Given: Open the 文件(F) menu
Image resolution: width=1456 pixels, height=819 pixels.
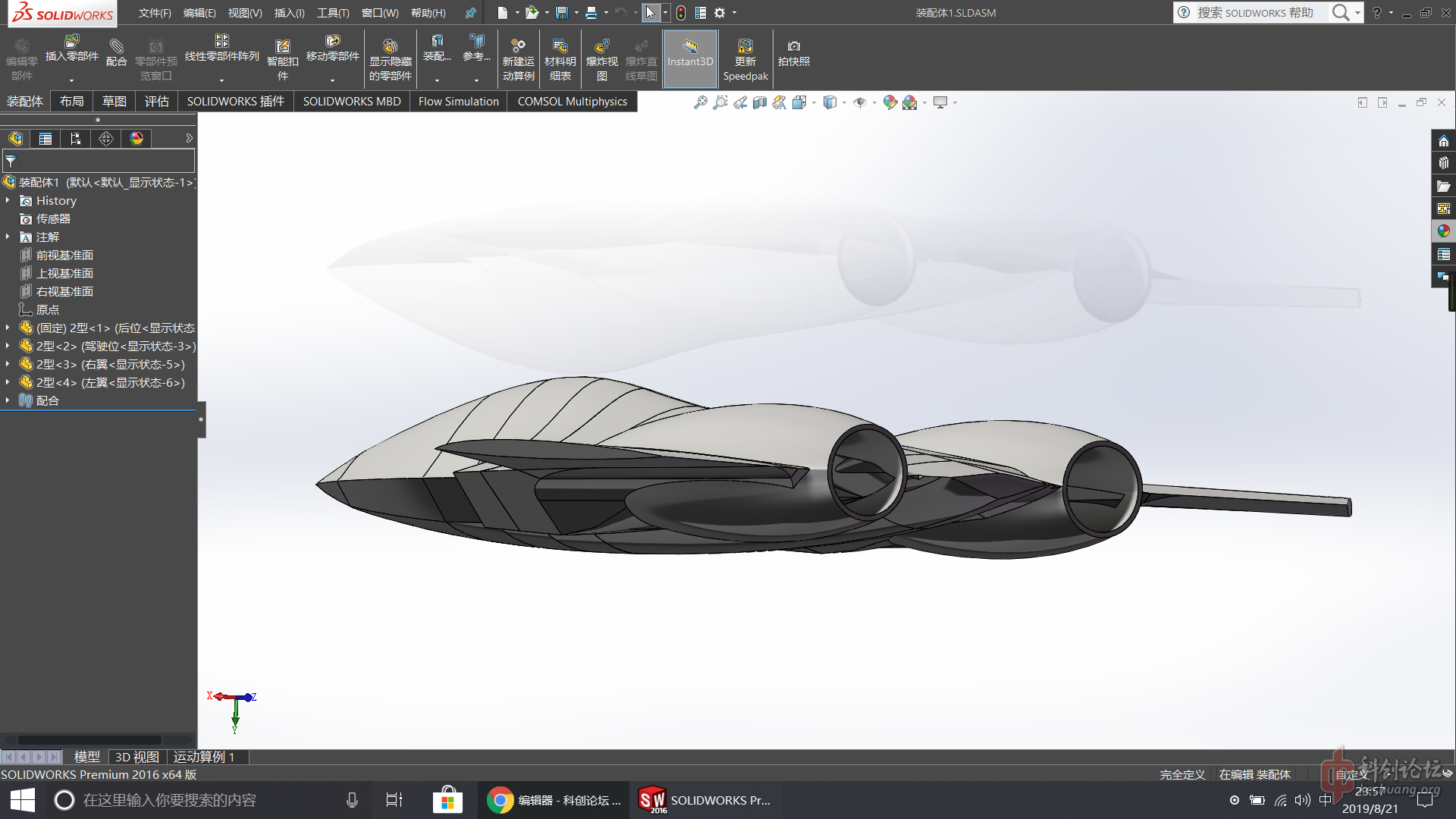Looking at the screenshot, I should (x=155, y=13).
